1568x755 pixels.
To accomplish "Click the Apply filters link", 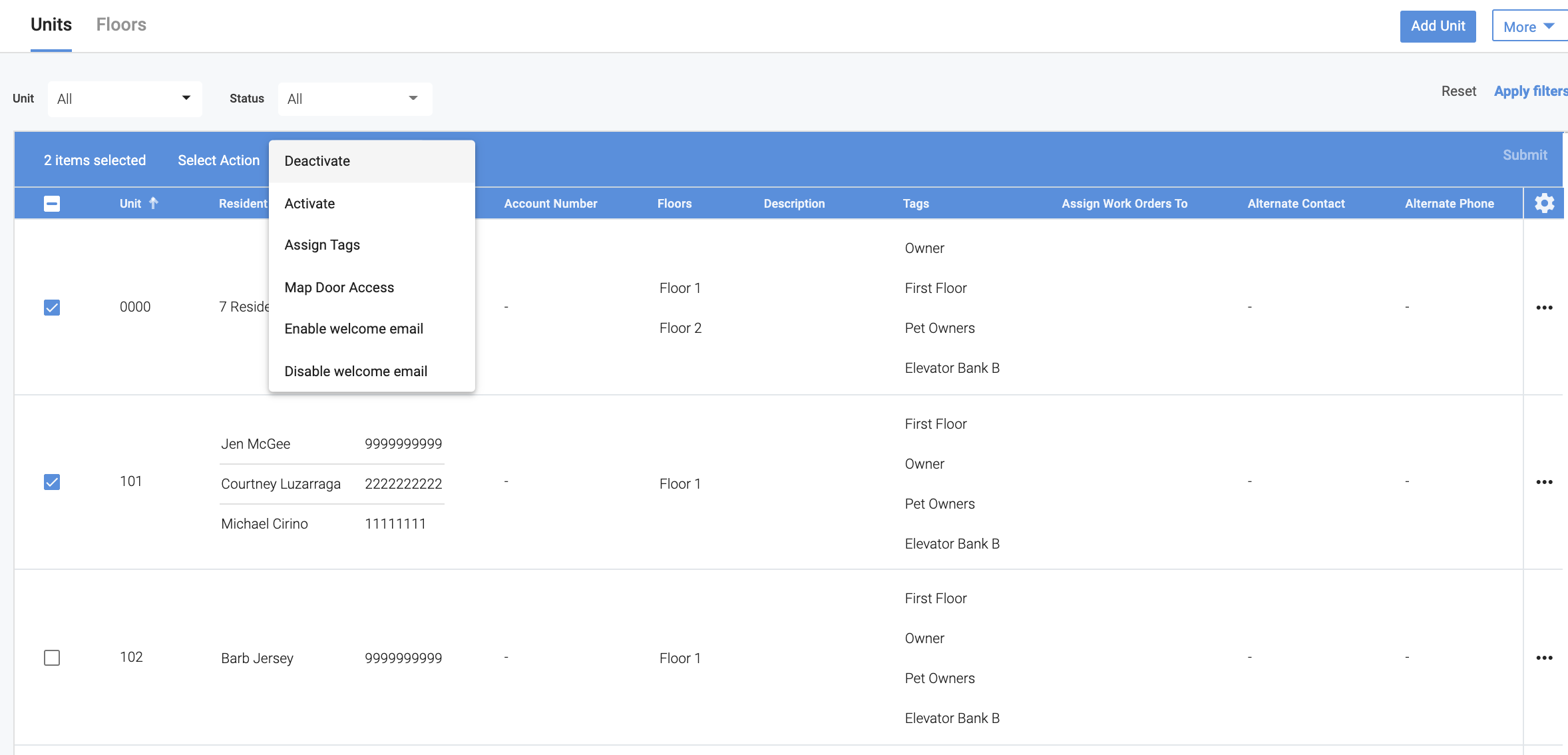I will (x=1529, y=91).
